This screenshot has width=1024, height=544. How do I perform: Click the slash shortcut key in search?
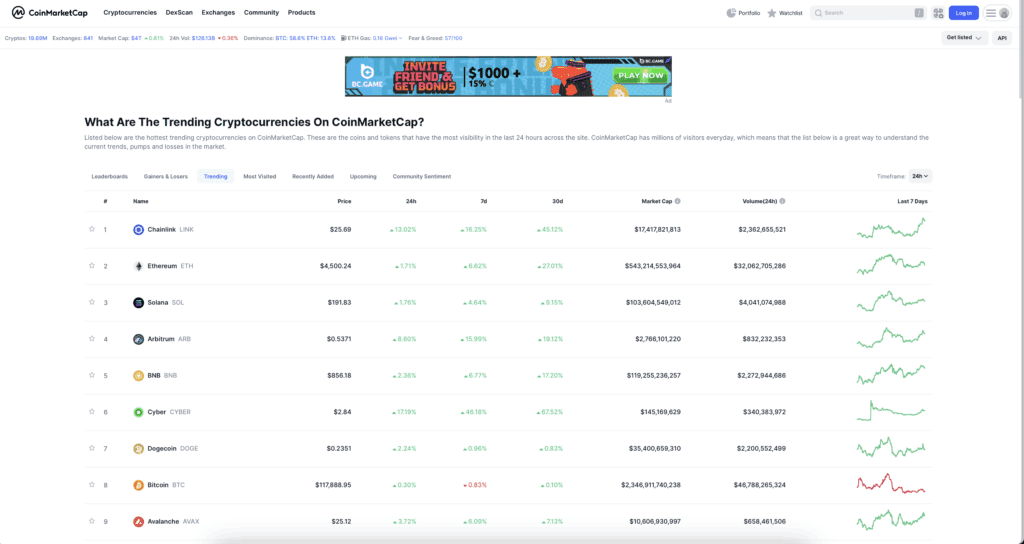919,13
